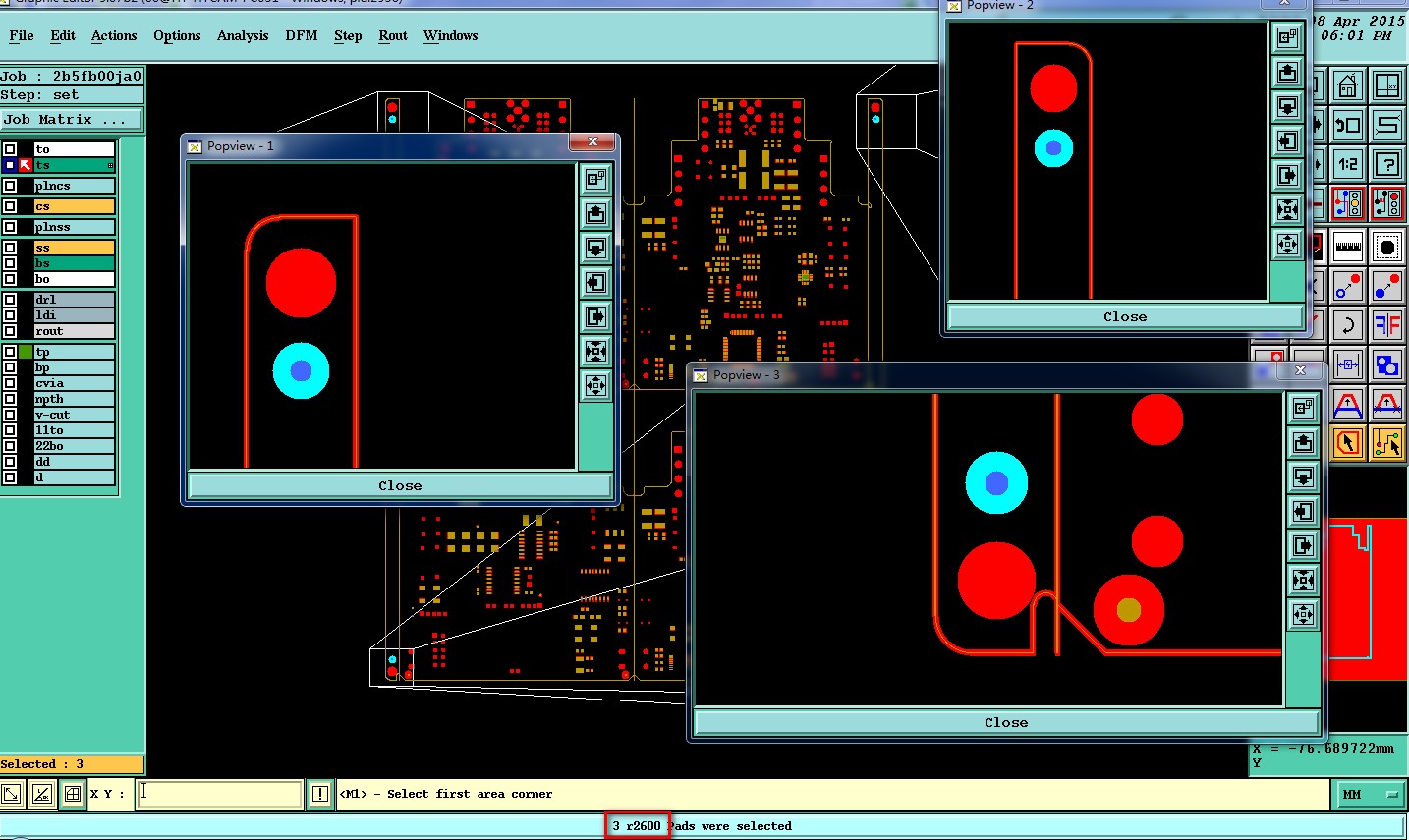Screen dimensions: 1409x840
Task: Click the S-shaped line tool icon
Action: coord(1387,125)
